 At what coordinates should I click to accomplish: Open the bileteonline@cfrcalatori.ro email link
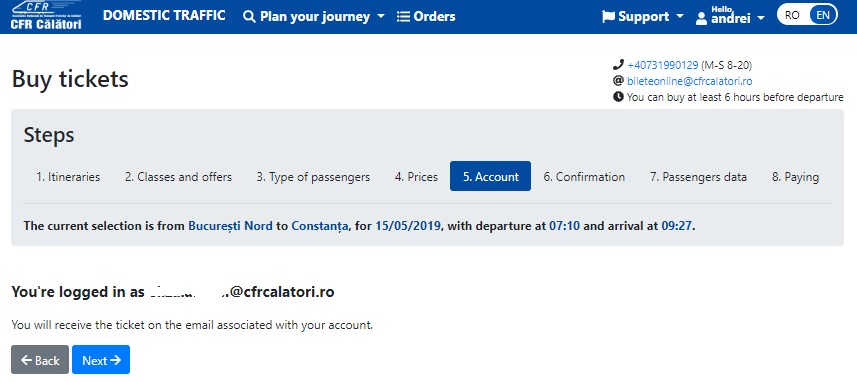[690, 81]
